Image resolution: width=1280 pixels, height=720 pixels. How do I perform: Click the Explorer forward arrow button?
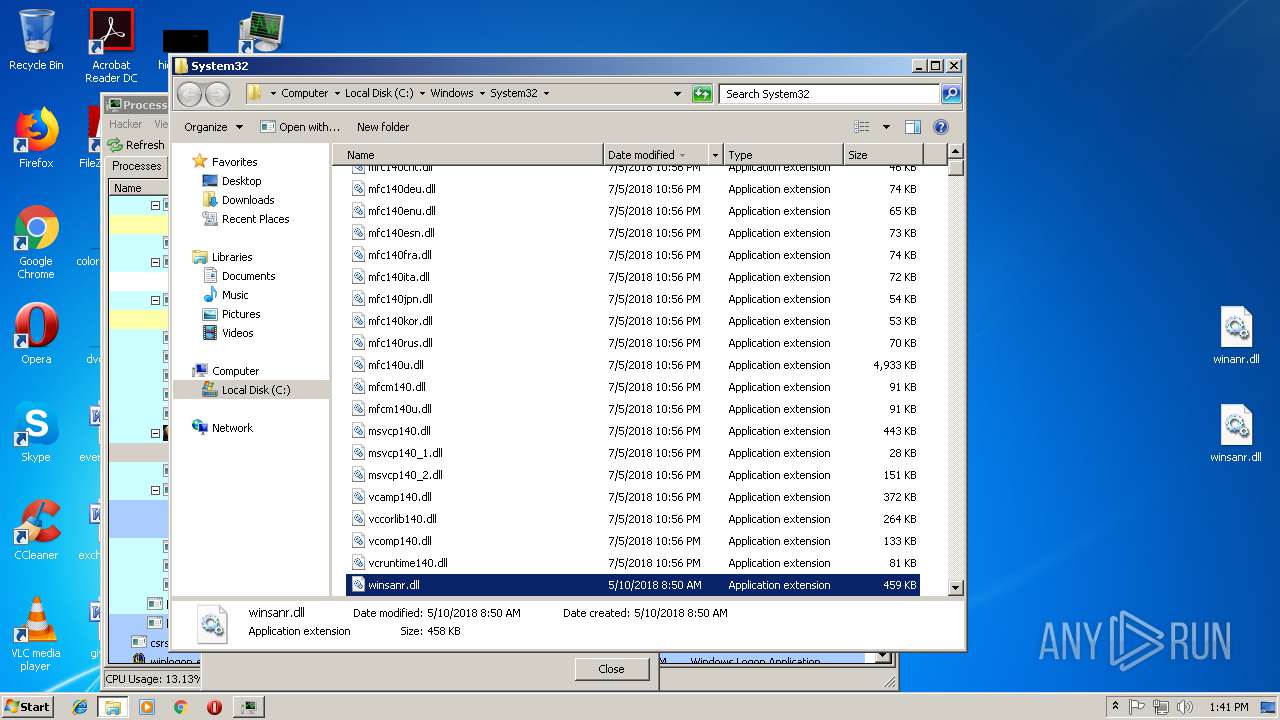217,94
